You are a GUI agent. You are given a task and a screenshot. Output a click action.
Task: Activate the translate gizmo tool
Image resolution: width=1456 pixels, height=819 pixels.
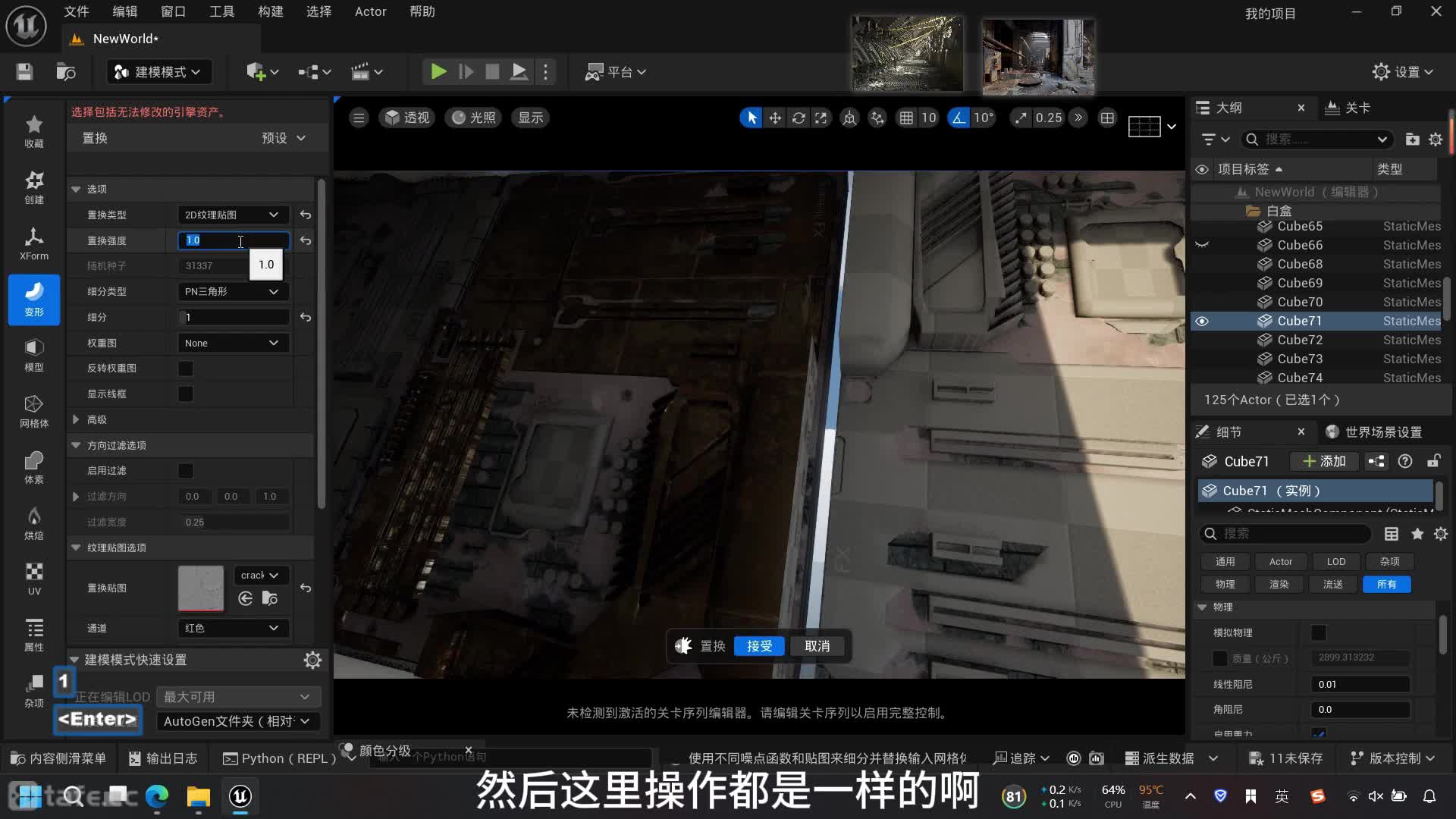[x=775, y=118]
